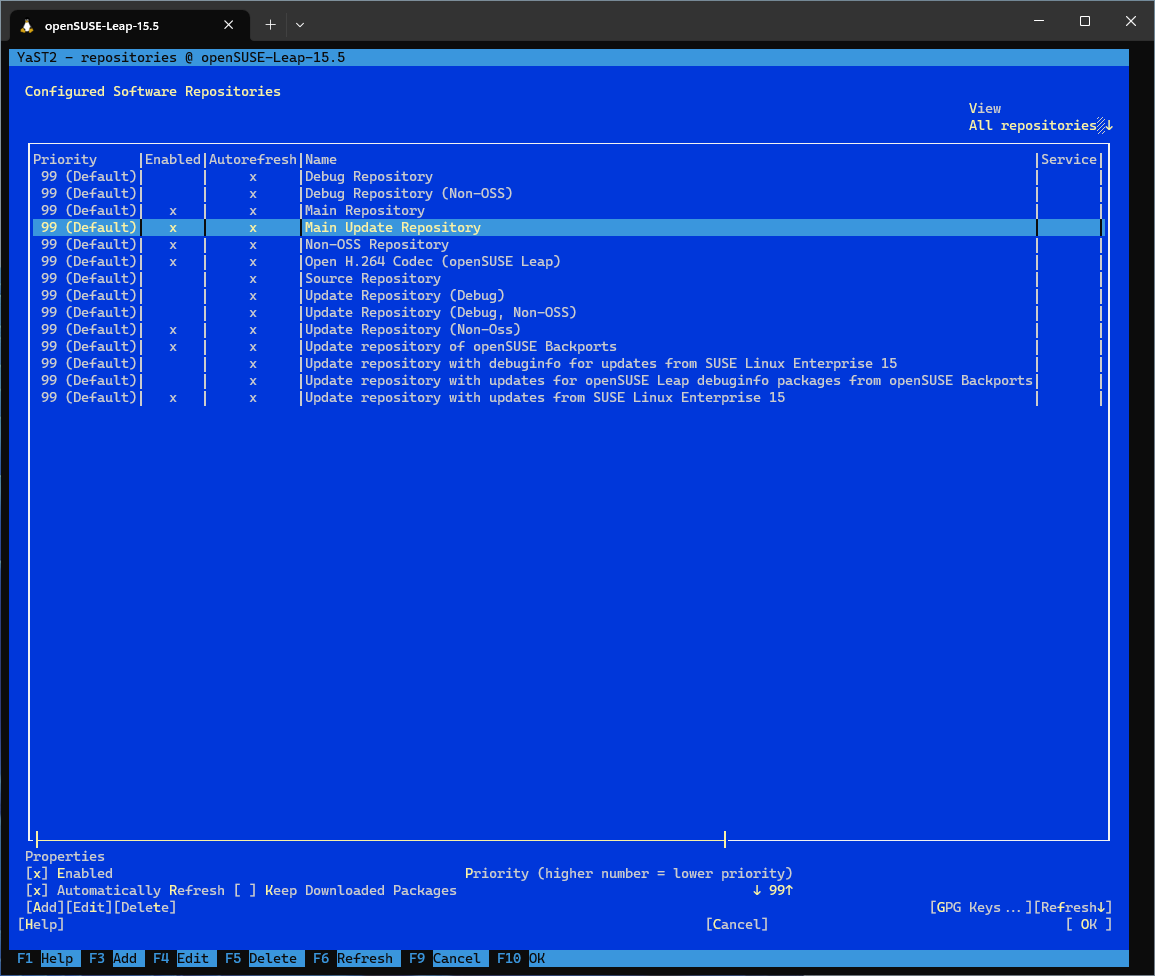This screenshot has width=1155, height=976.
Task: Select Update repository of openSUSE Backports row
Action: pyautogui.click(x=567, y=346)
